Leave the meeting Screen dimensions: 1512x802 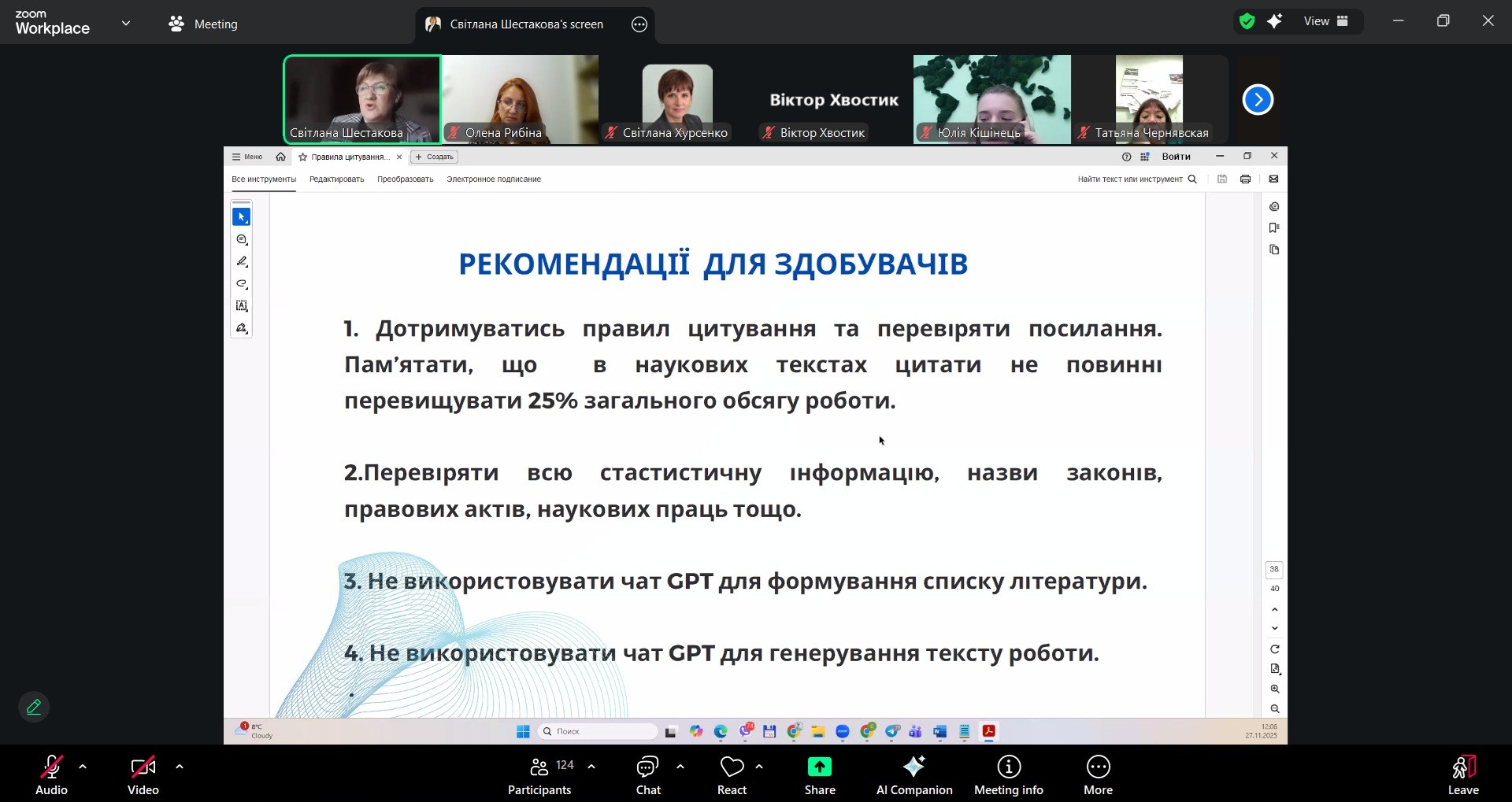pos(1462,774)
